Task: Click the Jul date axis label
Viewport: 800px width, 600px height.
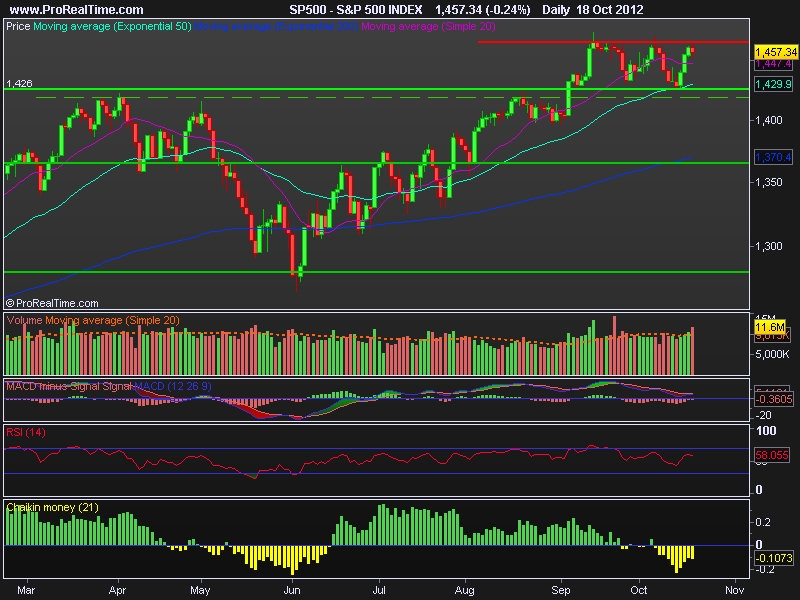Action: pyautogui.click(x=379, y=590)
